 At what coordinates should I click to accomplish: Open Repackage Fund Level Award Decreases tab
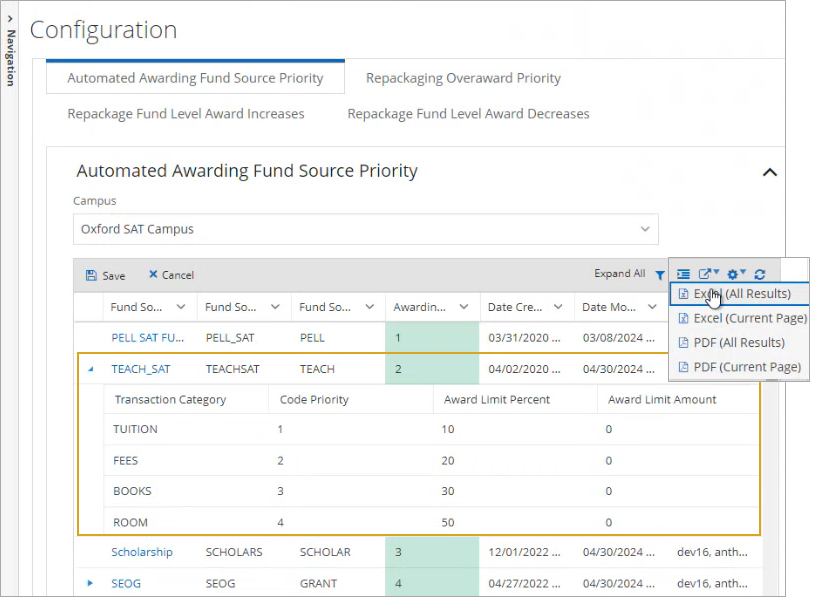coord(469,114)
